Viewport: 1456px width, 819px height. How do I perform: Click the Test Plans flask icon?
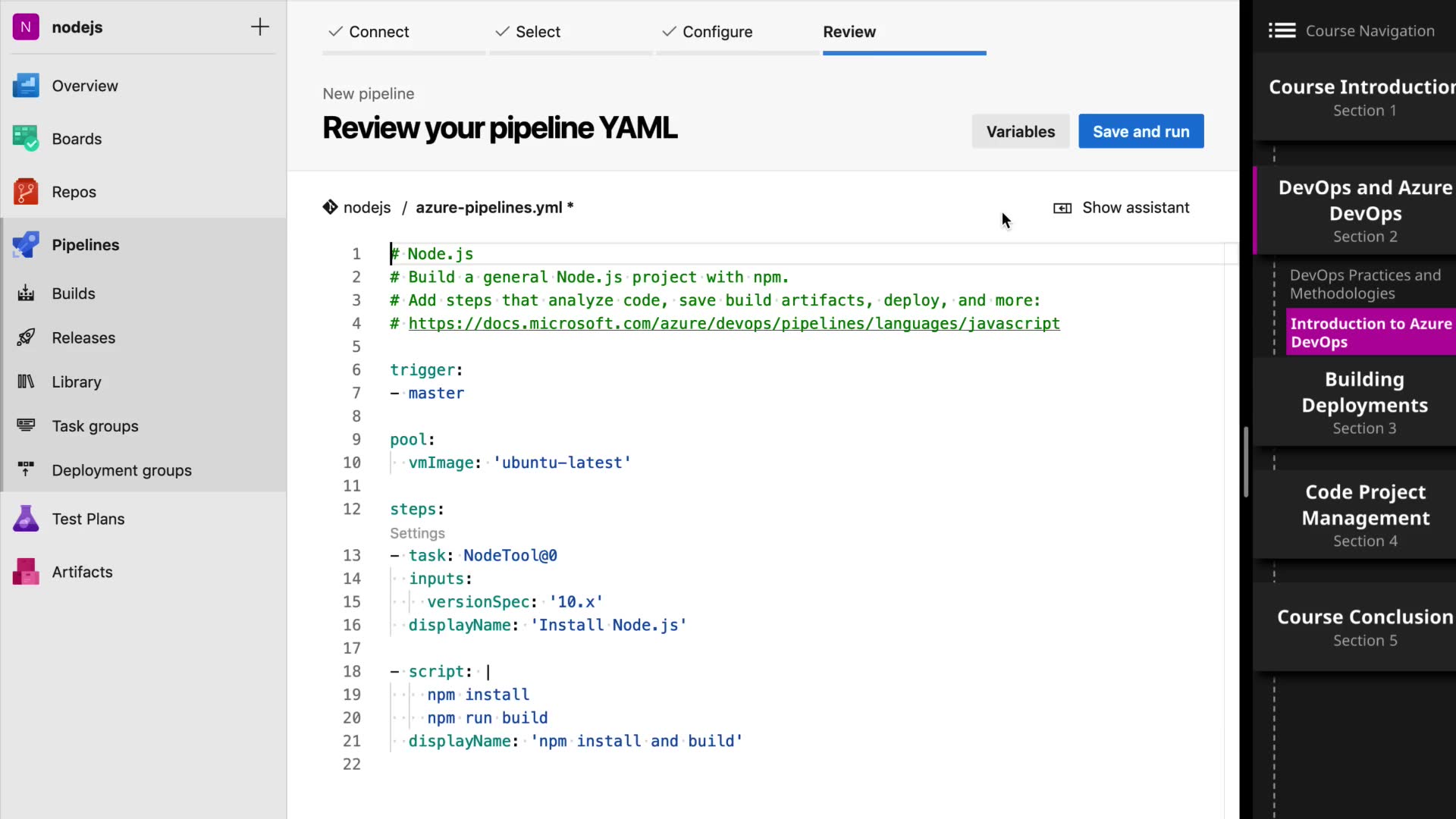[x=26, y=519]
